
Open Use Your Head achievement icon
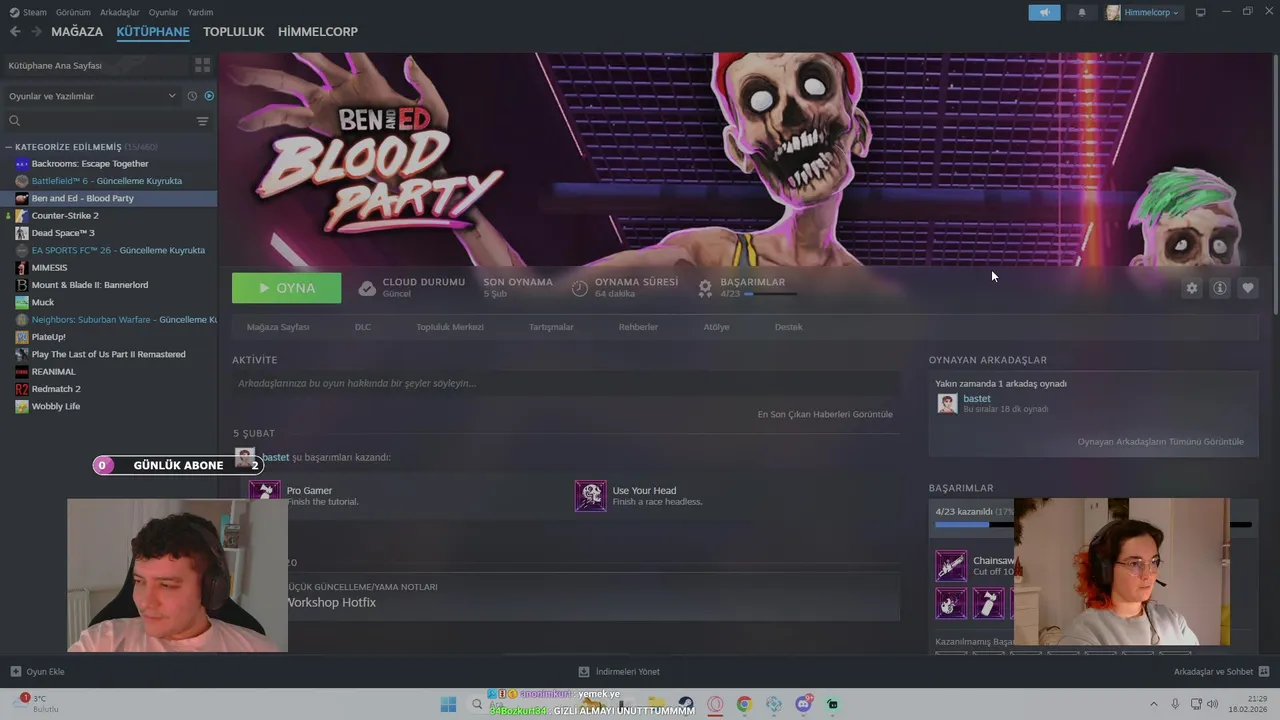590,496
